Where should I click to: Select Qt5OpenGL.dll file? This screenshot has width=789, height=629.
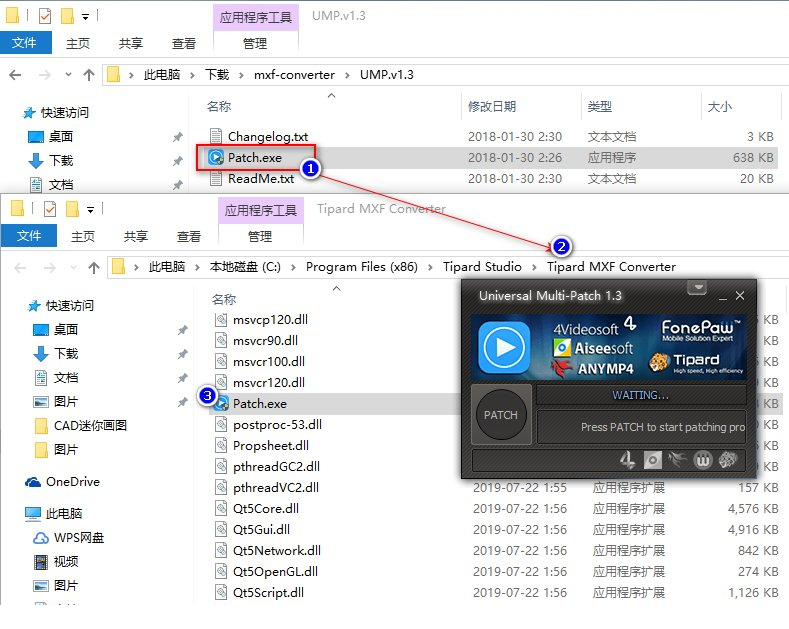275,572
